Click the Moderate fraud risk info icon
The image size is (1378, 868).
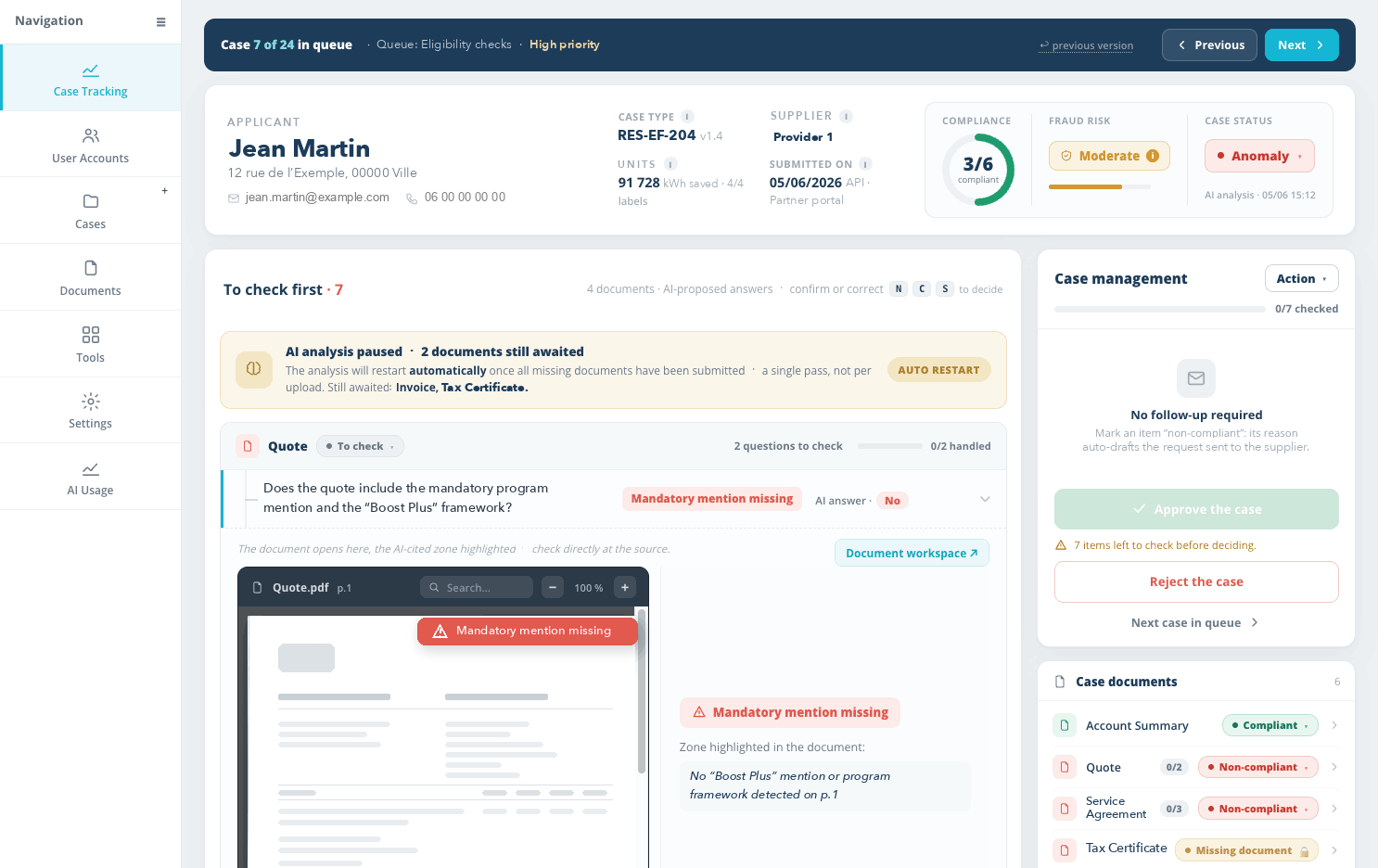1153,156
